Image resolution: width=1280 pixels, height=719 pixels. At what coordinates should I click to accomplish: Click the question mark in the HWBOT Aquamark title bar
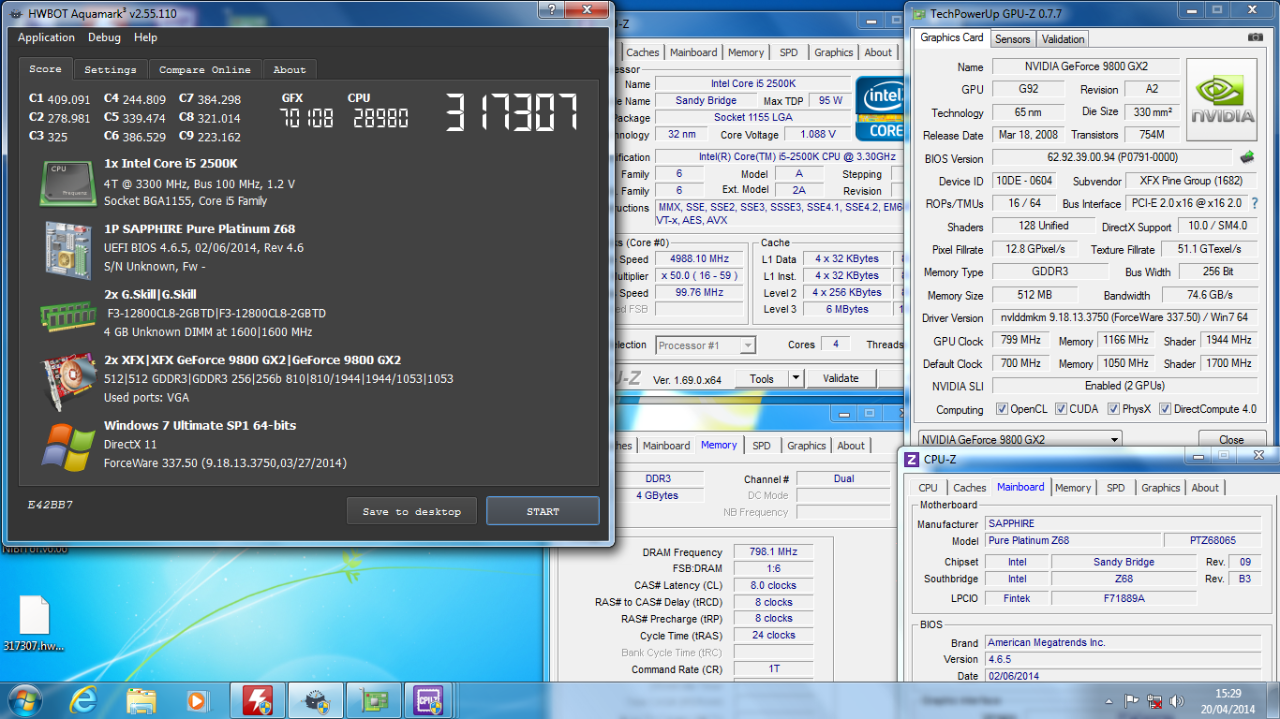click(x=551, y=9)
